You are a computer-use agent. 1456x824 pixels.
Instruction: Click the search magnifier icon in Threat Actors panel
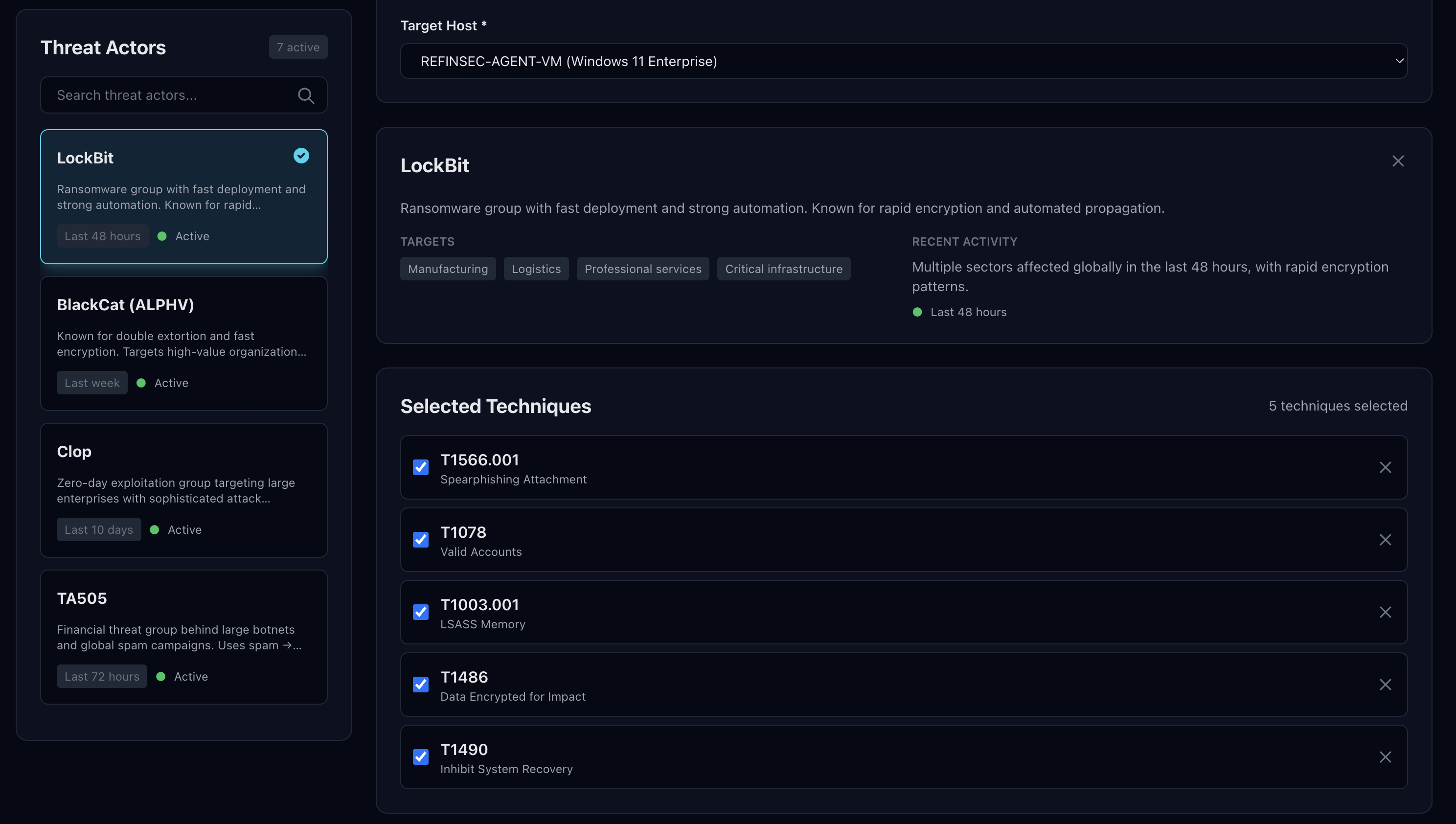point(306,95)
